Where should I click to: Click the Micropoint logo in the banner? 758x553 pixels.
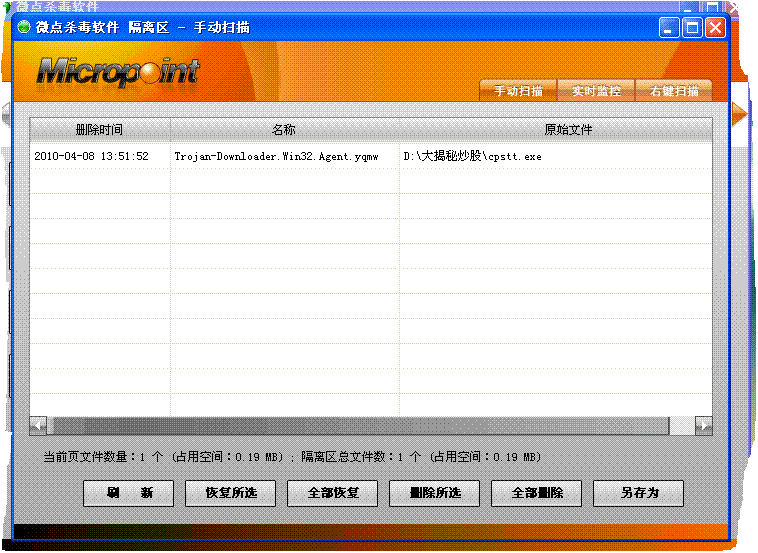click(x=118, y=73)
